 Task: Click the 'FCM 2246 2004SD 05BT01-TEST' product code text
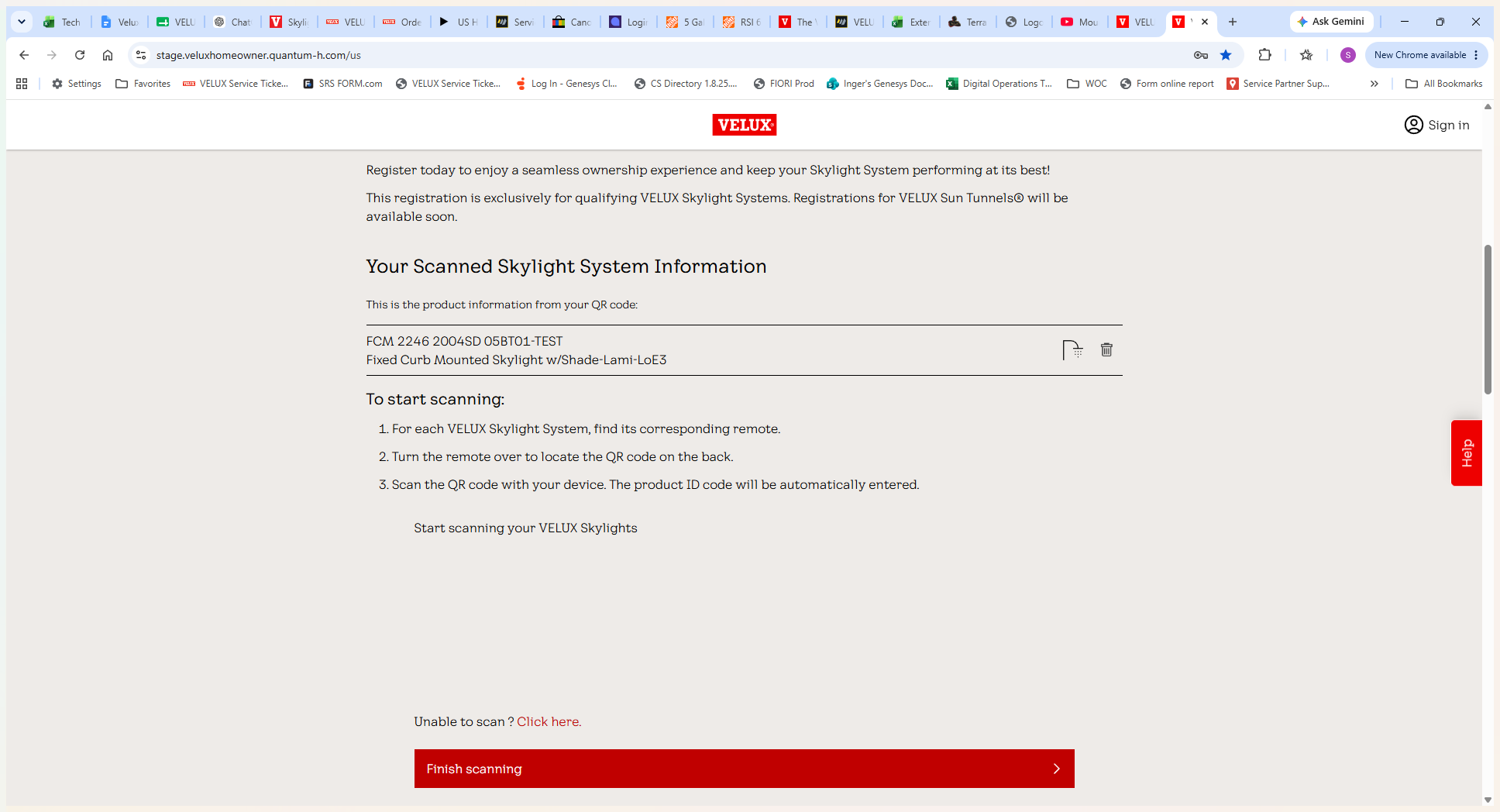coord(465,341)
